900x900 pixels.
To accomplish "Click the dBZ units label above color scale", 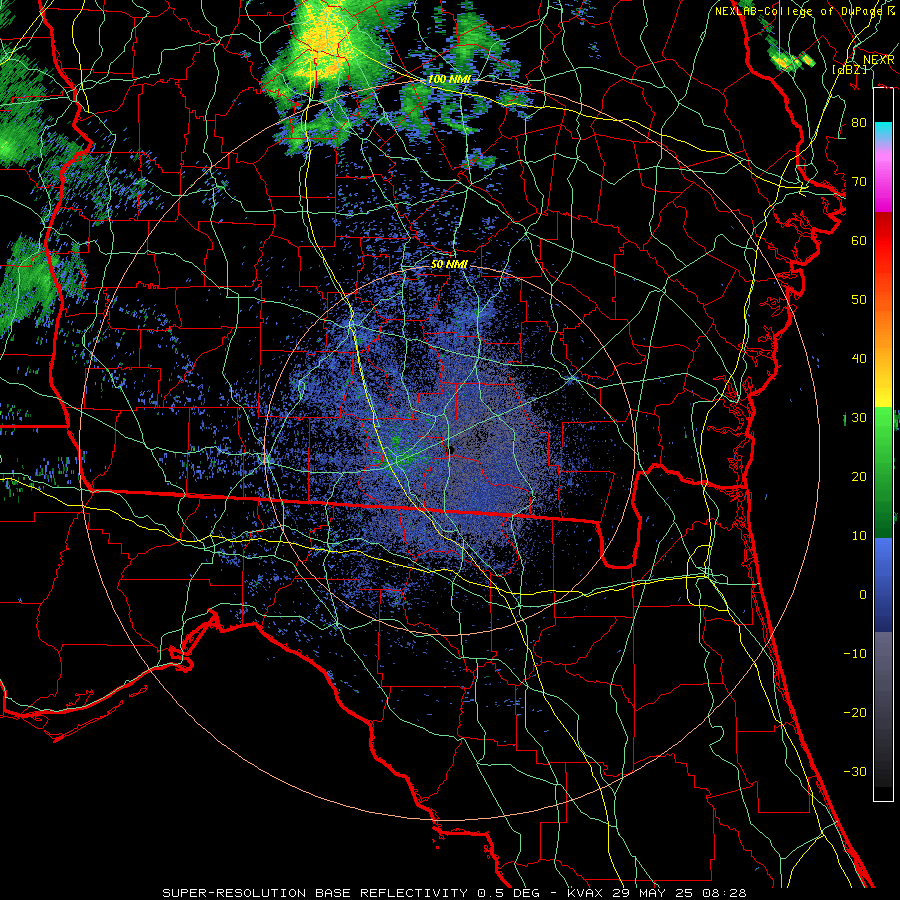I will tap(850, 69).
